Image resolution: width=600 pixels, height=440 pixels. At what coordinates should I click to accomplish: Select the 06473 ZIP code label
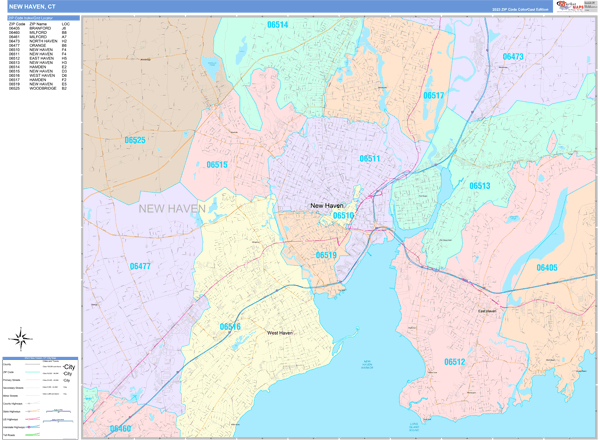click(512, 57)
